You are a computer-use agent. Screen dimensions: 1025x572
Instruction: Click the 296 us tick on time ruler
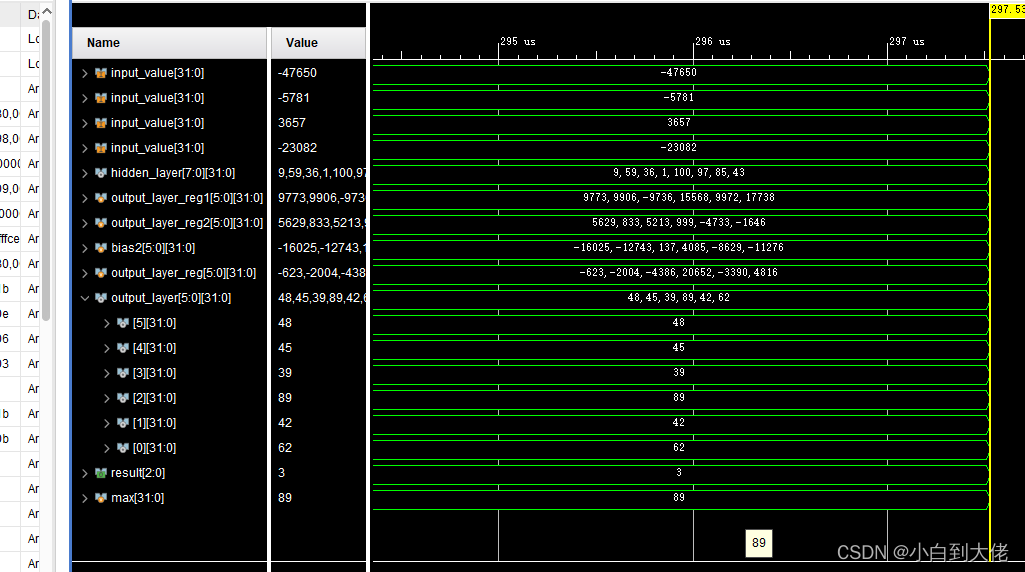[x=713, y=42]
